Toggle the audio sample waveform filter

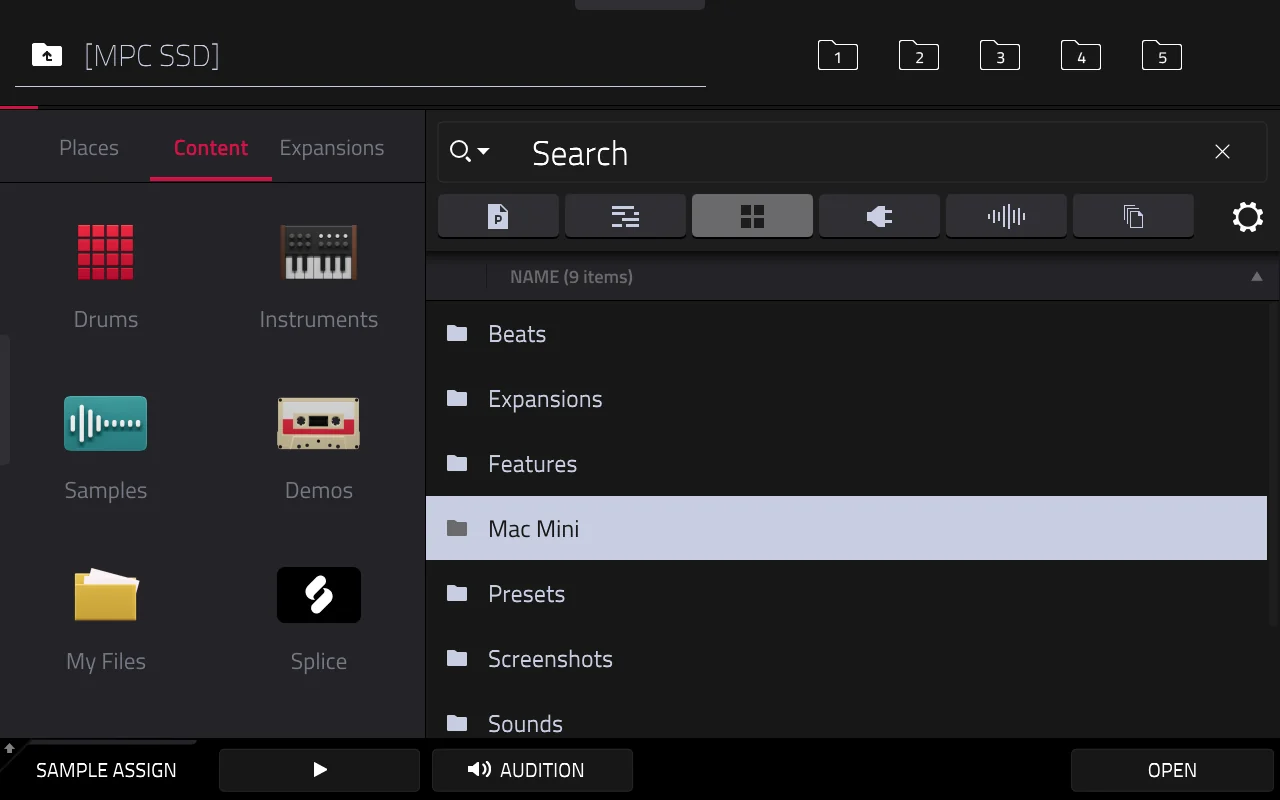[1006, 216]
